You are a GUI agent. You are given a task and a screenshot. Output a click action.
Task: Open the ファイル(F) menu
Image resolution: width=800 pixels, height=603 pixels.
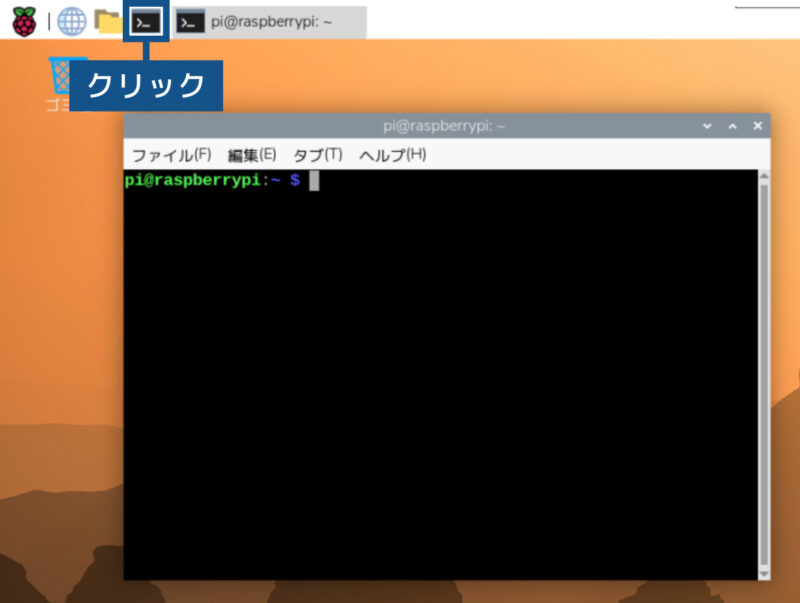pyautogui.click(x=171, y=155)
